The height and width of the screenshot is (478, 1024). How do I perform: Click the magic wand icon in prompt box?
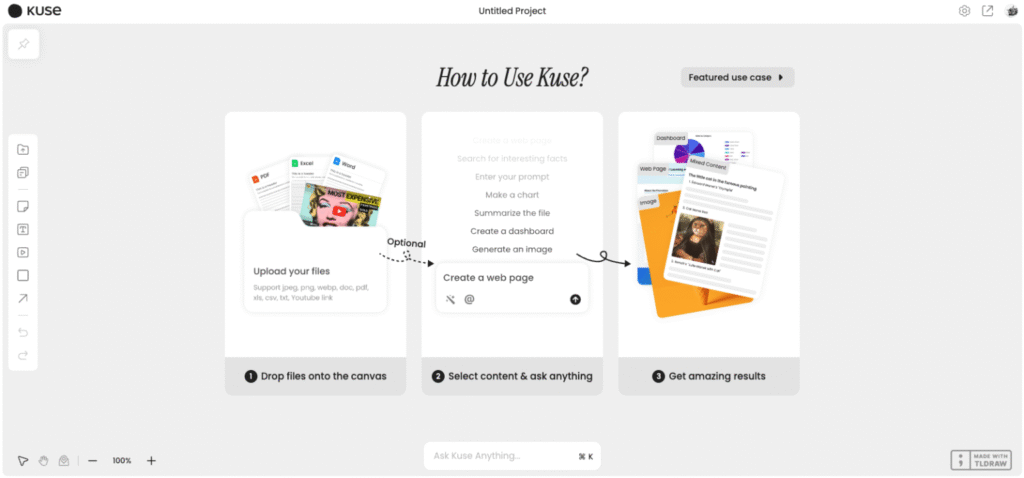pyautogui.click(x=450, y=299)
